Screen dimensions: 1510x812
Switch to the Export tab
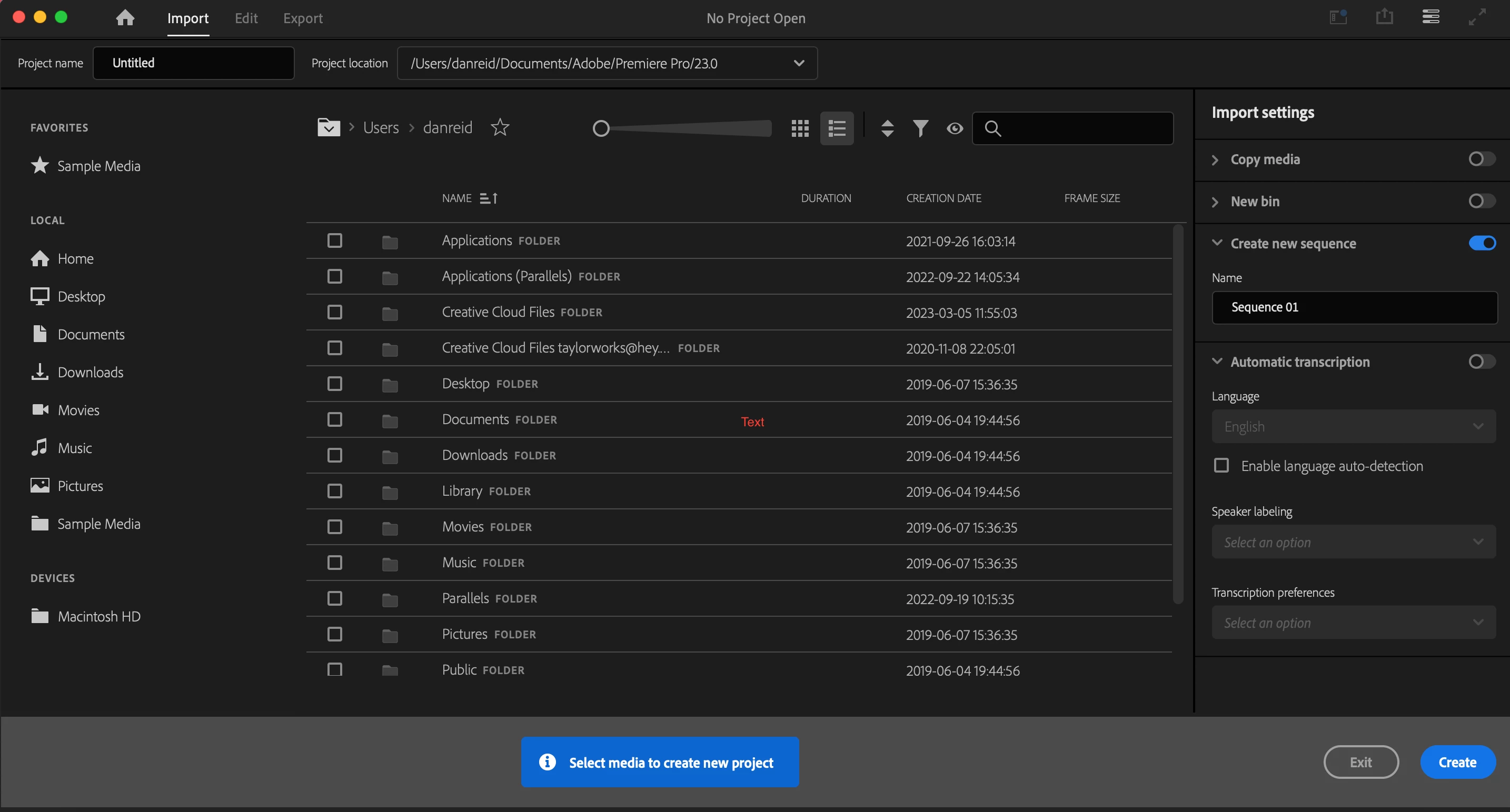(x=302, y=18)
